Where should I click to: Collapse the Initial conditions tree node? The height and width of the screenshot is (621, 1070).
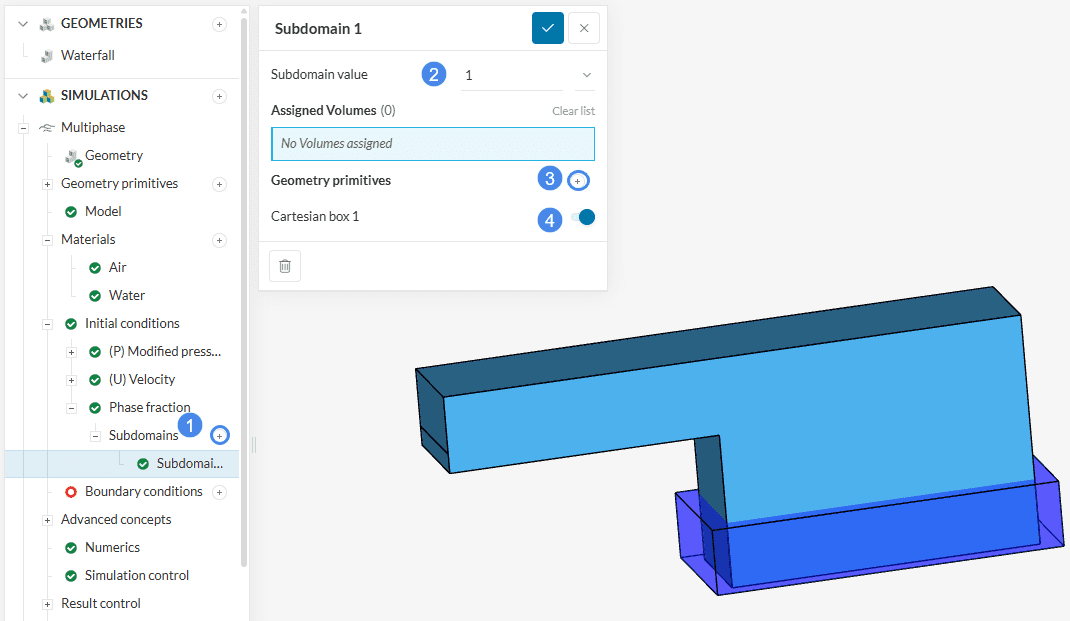tap(47, 324)
